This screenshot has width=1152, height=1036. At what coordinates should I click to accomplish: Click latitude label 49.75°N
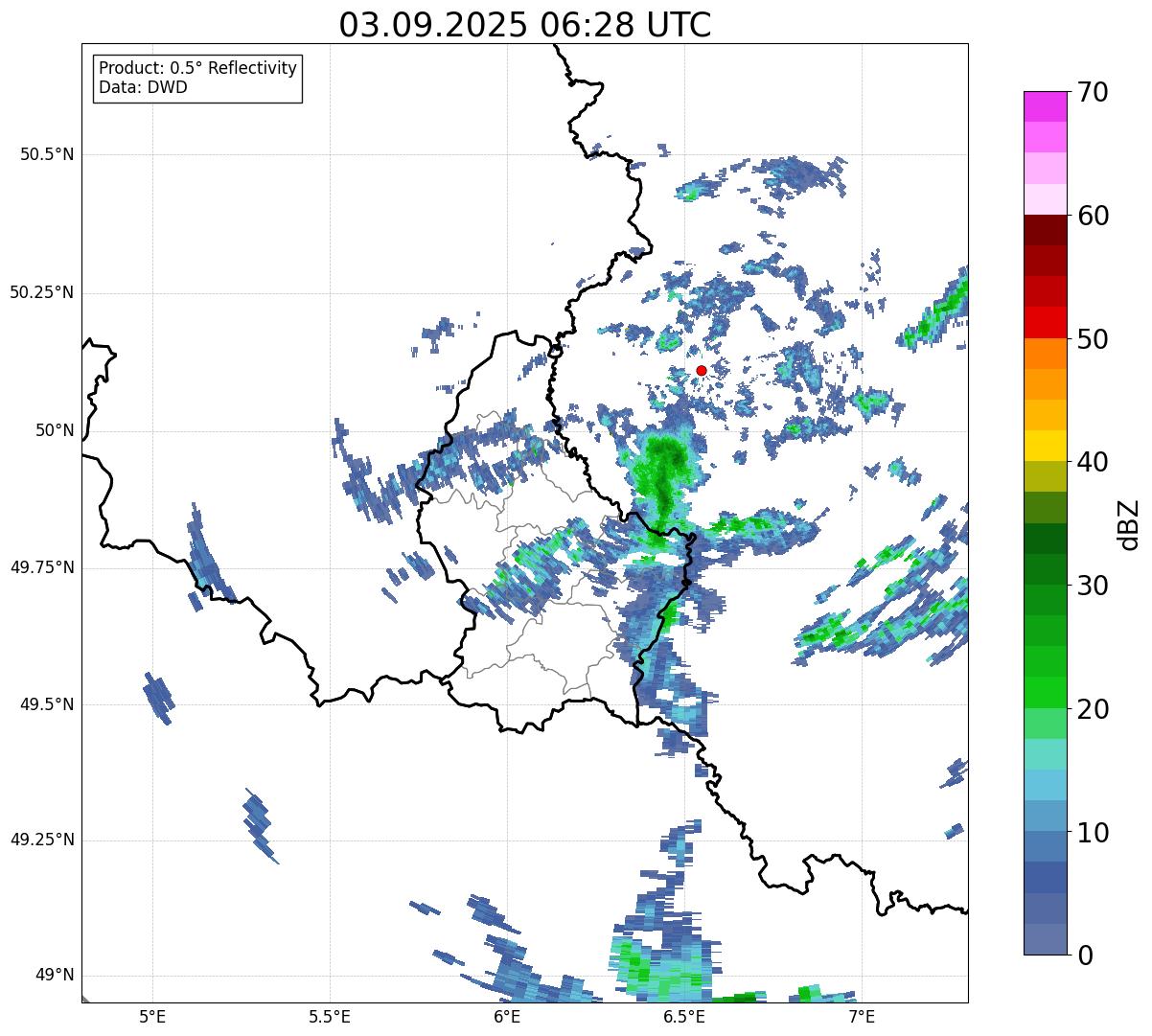41,567
